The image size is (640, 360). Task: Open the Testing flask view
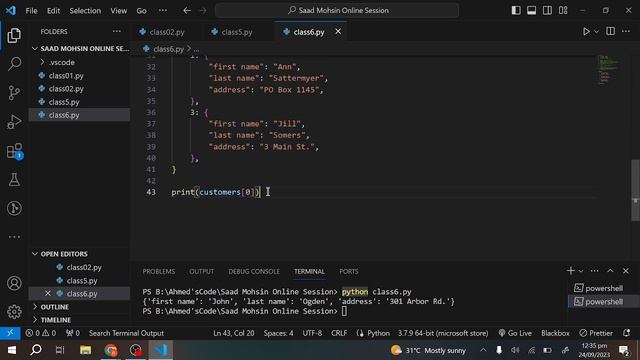tap(14, 180)
